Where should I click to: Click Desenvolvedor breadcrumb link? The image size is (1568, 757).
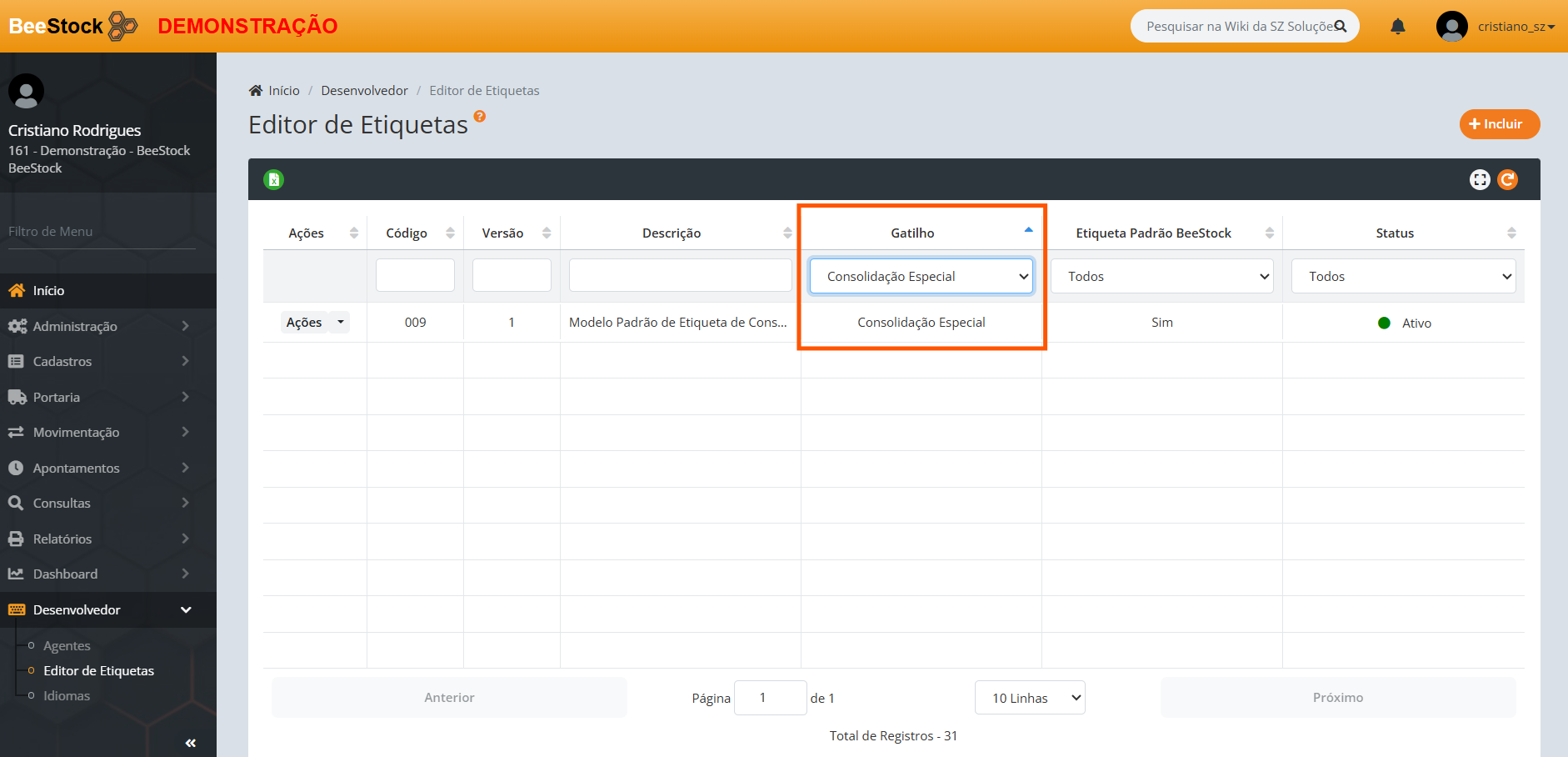point(364,91)
